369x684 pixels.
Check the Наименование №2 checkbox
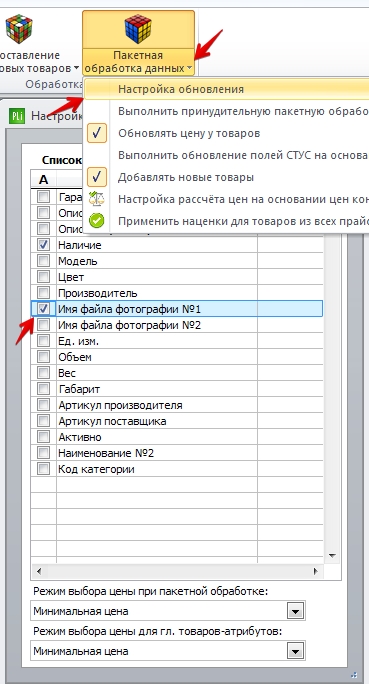pos(43,453)
